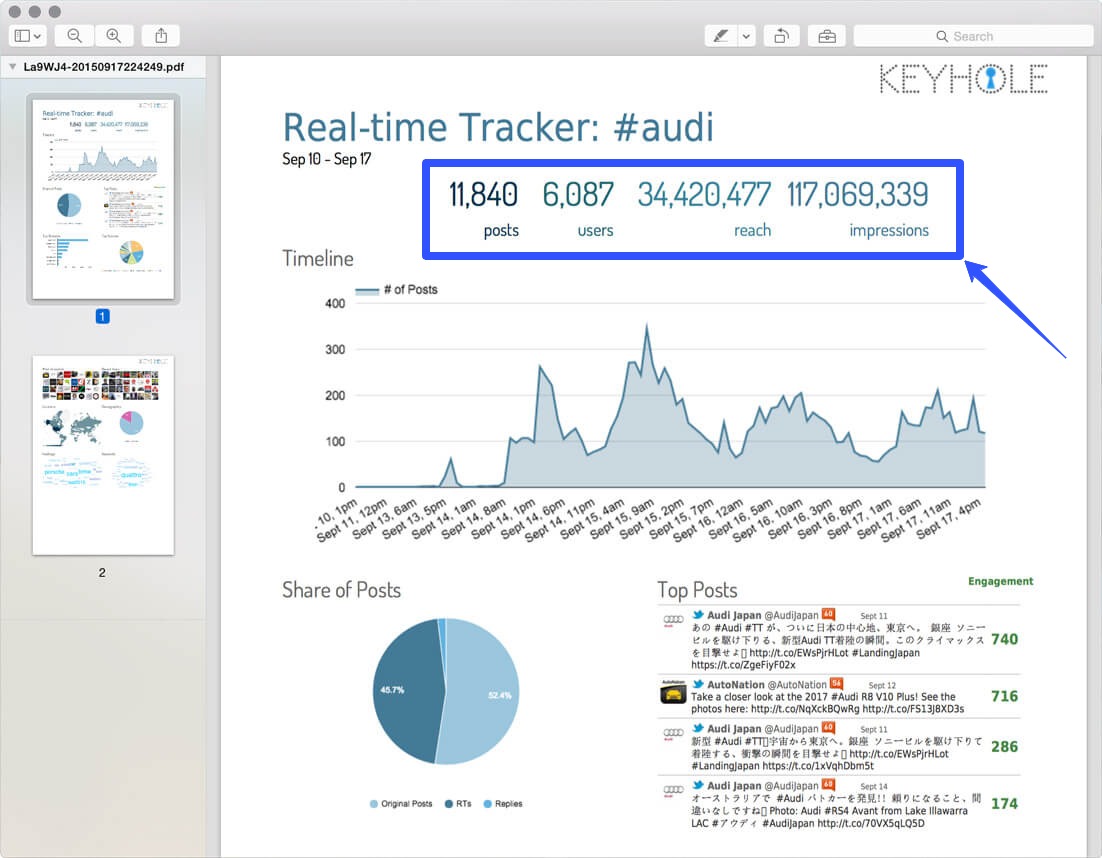Select page 2 thumbnail in the sidebar
This screenshot has height=858, width=1102.
tap(101, 452)
